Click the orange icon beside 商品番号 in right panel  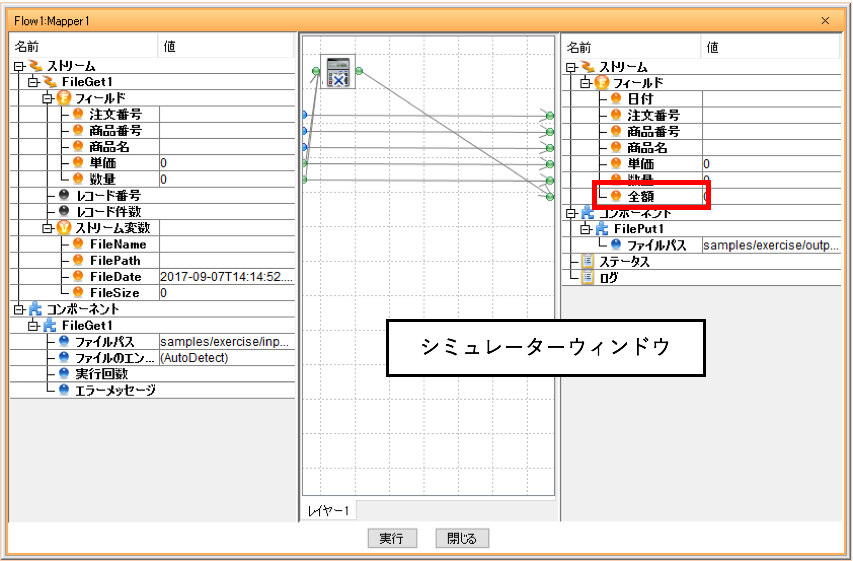tap(616, 131)
